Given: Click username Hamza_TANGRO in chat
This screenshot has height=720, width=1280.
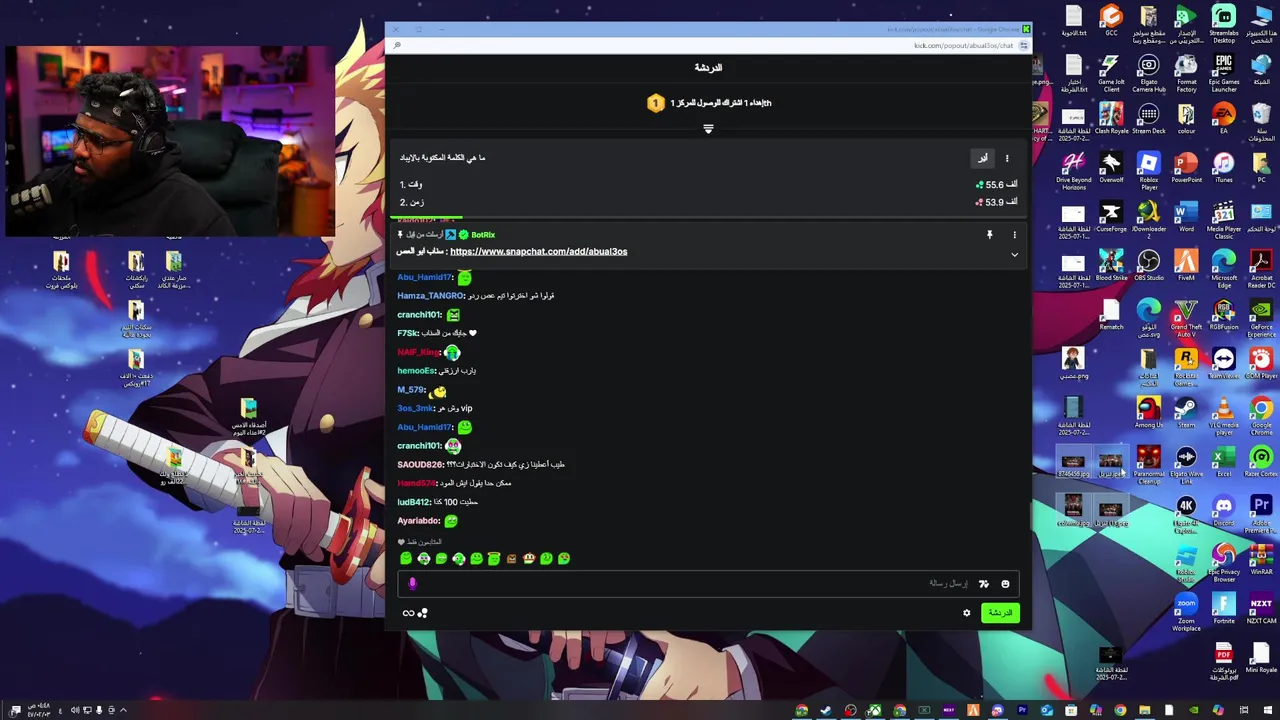Looking at the screenshot, I should [431, 296].
